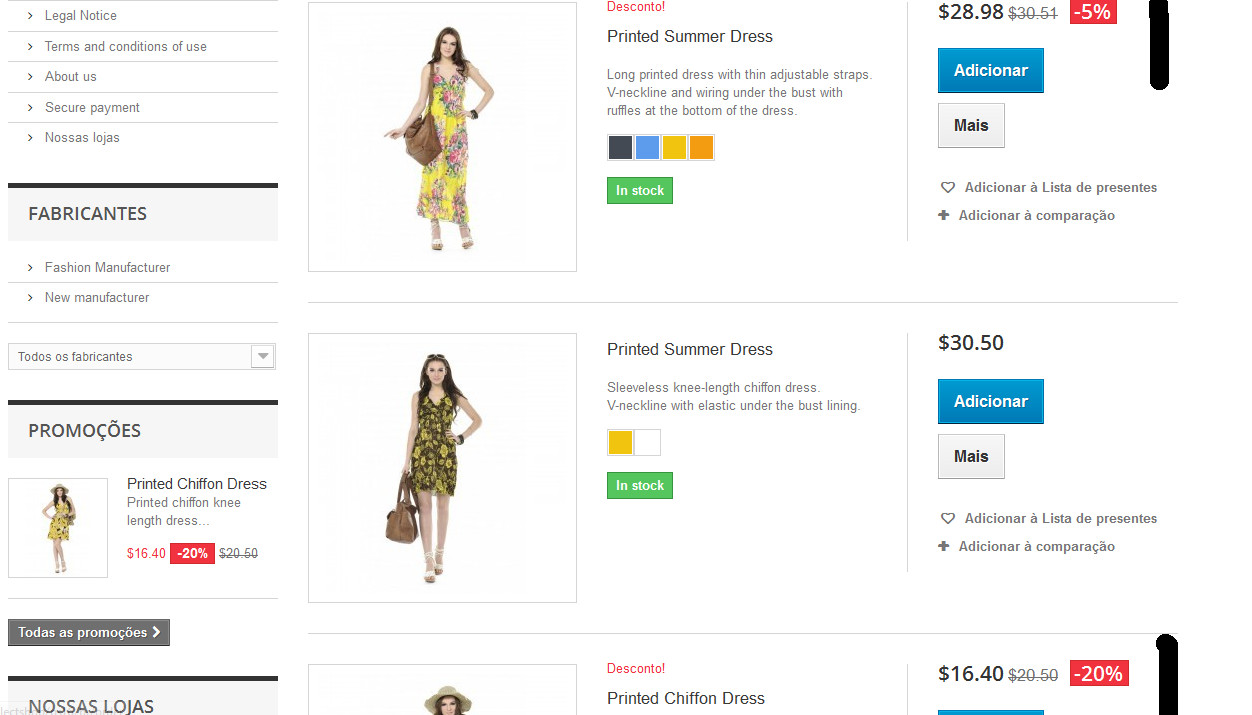The image size is (1252, 715).
Task: Click the $28.98 price
Action: click(x=971, y=12)
